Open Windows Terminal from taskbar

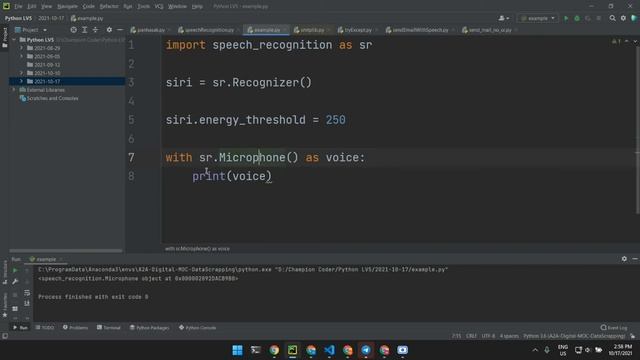tap(256, 350)
